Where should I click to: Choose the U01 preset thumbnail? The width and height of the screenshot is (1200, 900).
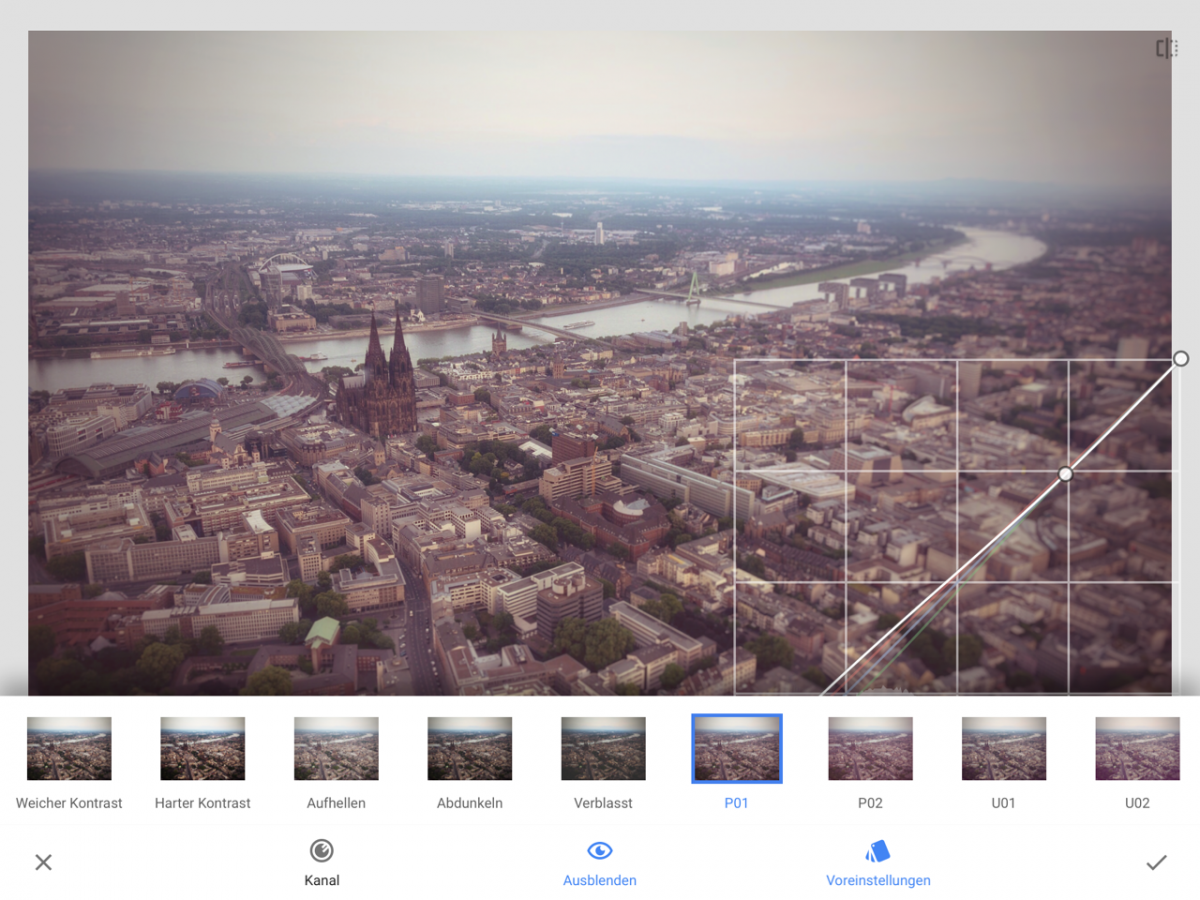coord(1004,749)
